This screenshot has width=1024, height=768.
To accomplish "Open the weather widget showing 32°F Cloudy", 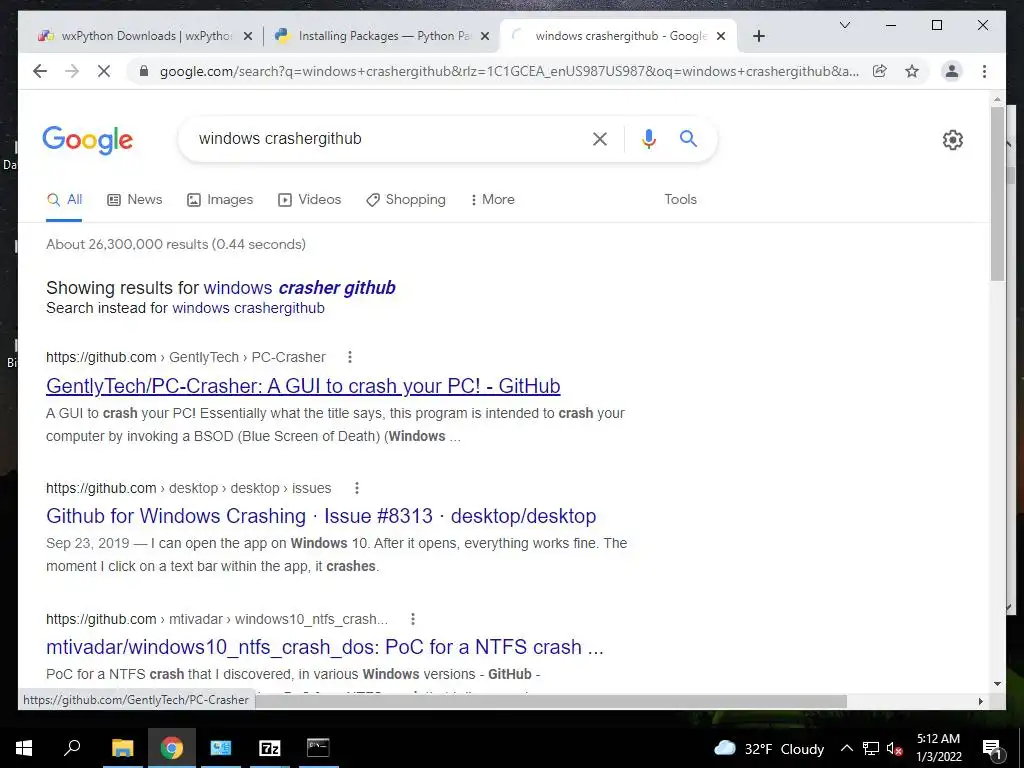I will click(769, 748).
